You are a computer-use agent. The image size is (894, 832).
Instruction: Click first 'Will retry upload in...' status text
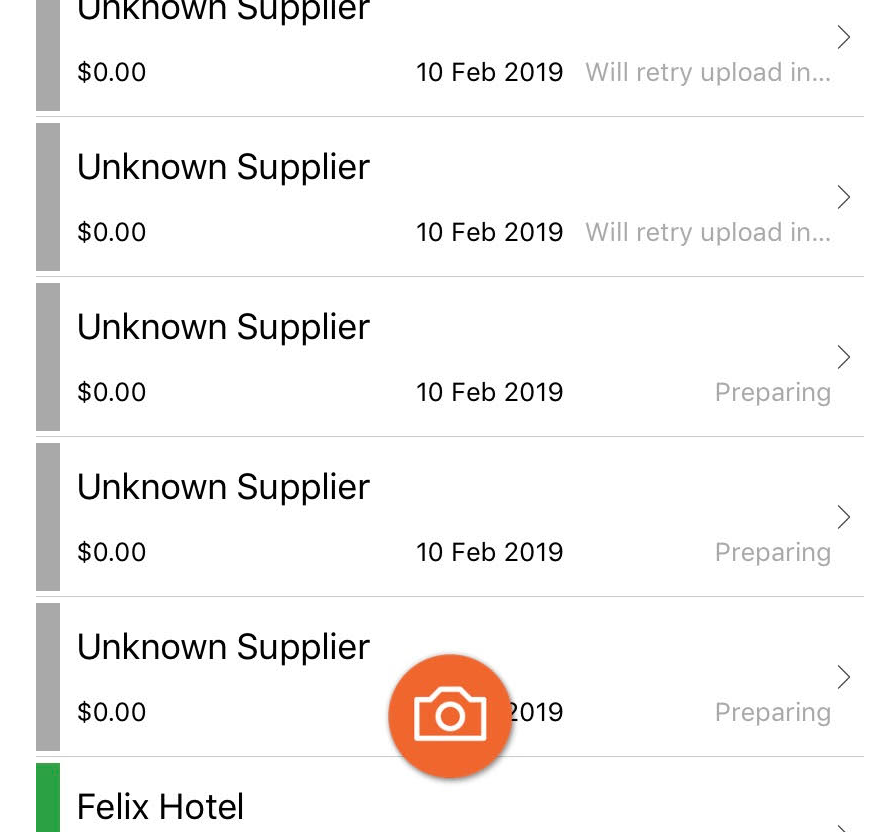click(x=708, y=72)
